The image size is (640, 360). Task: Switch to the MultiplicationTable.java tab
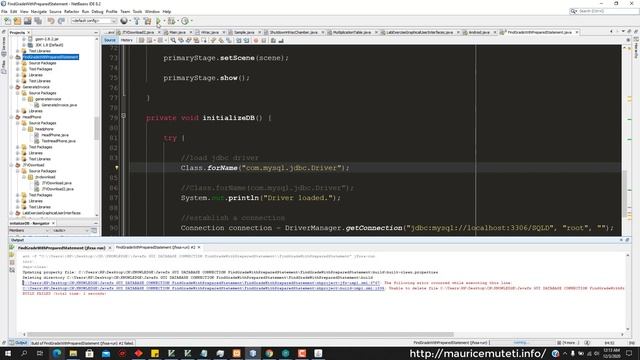(352, 32)
